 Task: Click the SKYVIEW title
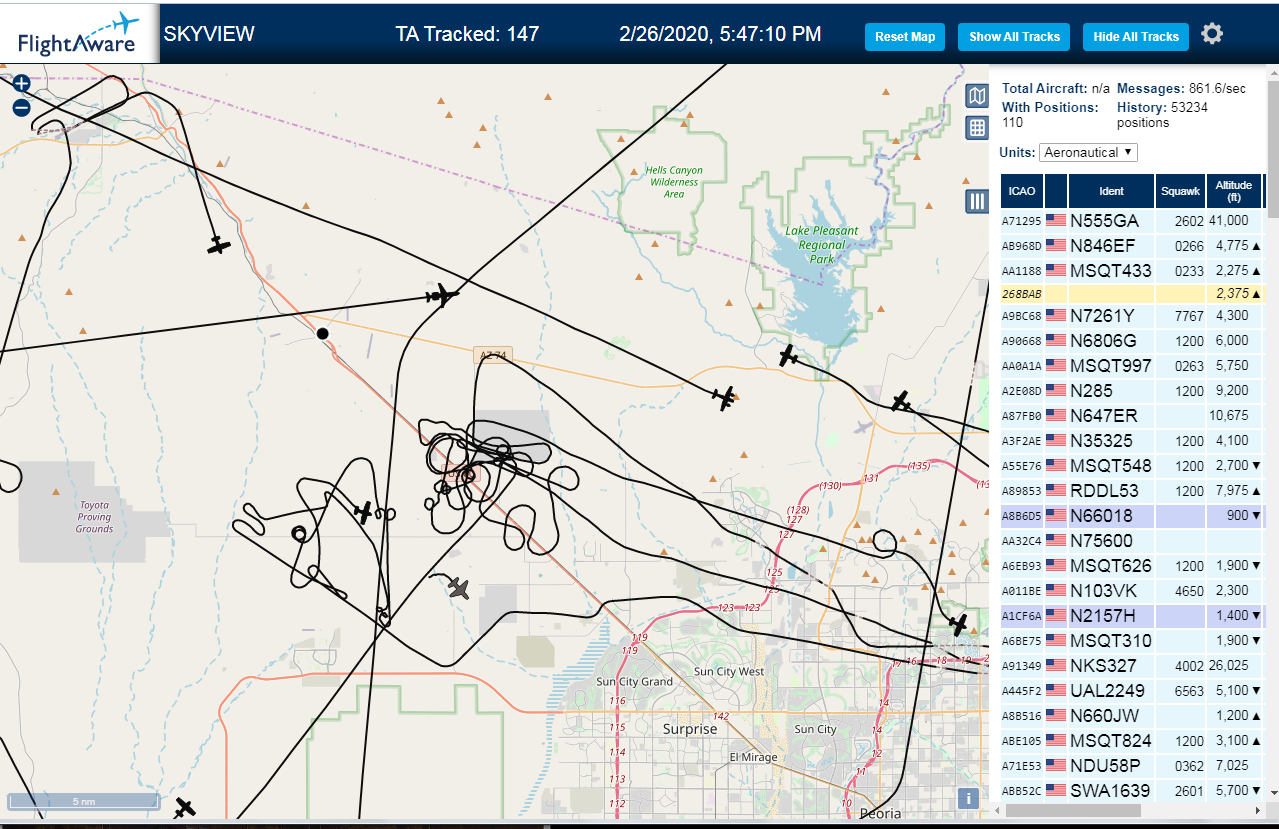[x=209, y=34]
